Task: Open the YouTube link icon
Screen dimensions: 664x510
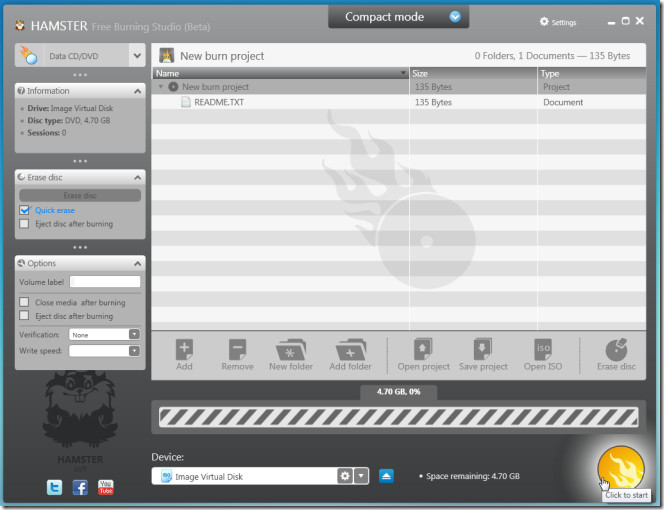Action: 106,488
